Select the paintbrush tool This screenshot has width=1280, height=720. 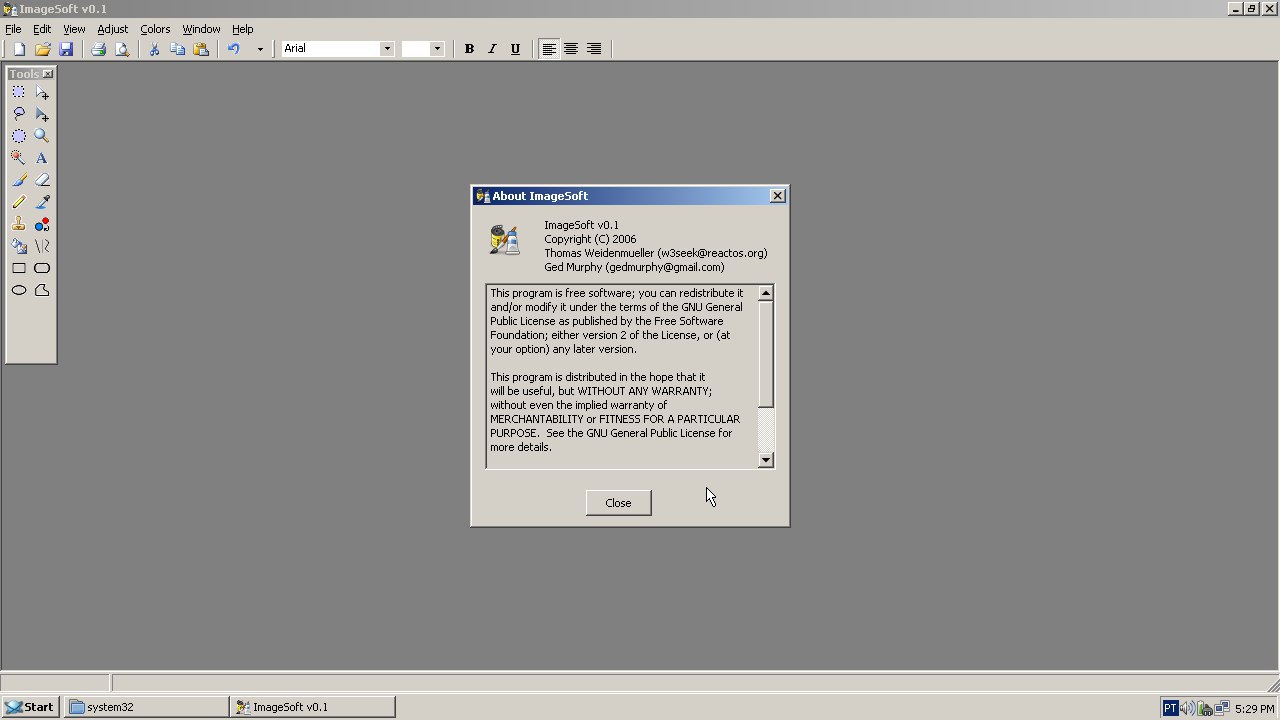(19, 180)
